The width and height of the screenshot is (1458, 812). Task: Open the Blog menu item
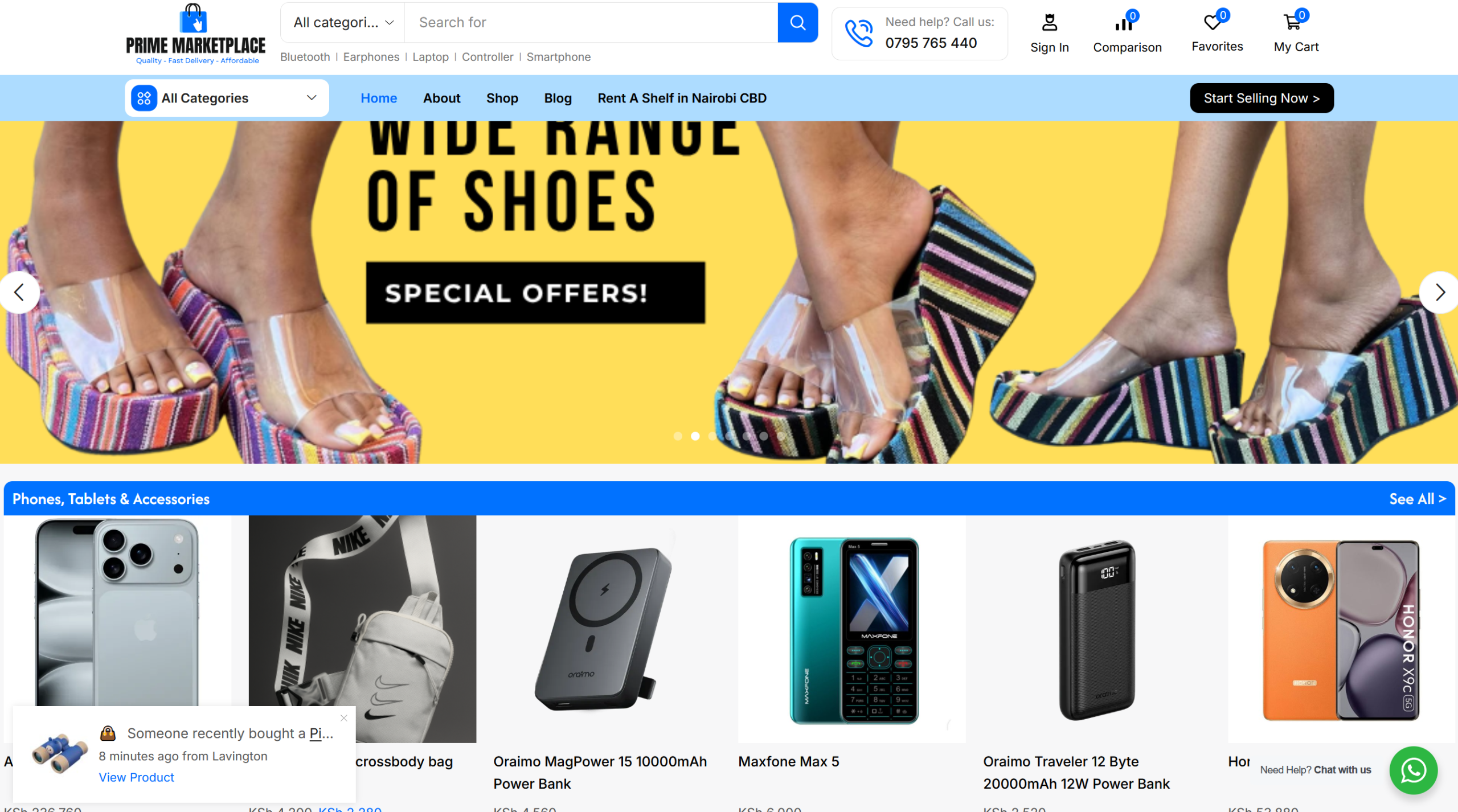click(x=558, y=98)
